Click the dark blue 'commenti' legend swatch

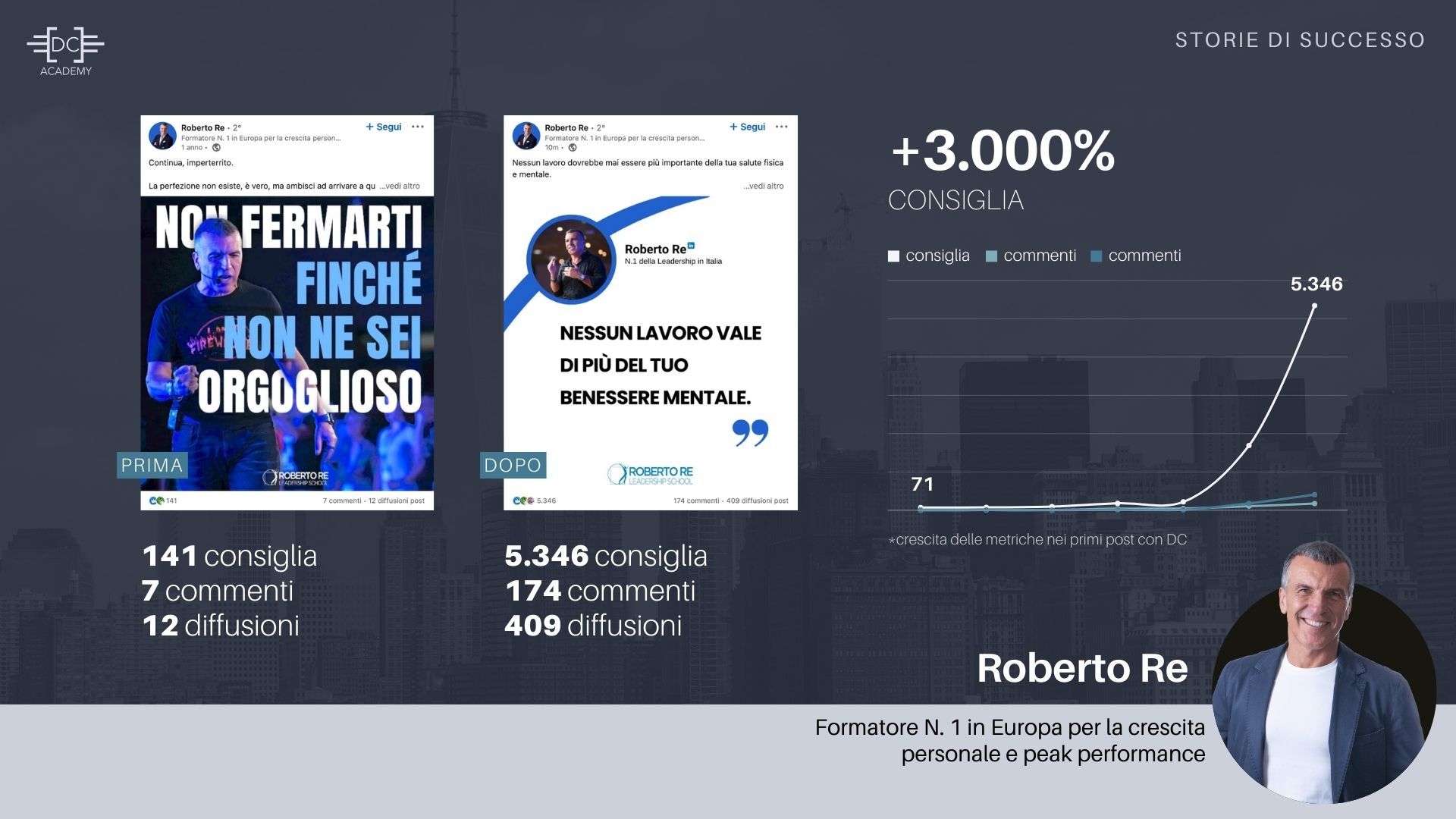pos(1096,256)
